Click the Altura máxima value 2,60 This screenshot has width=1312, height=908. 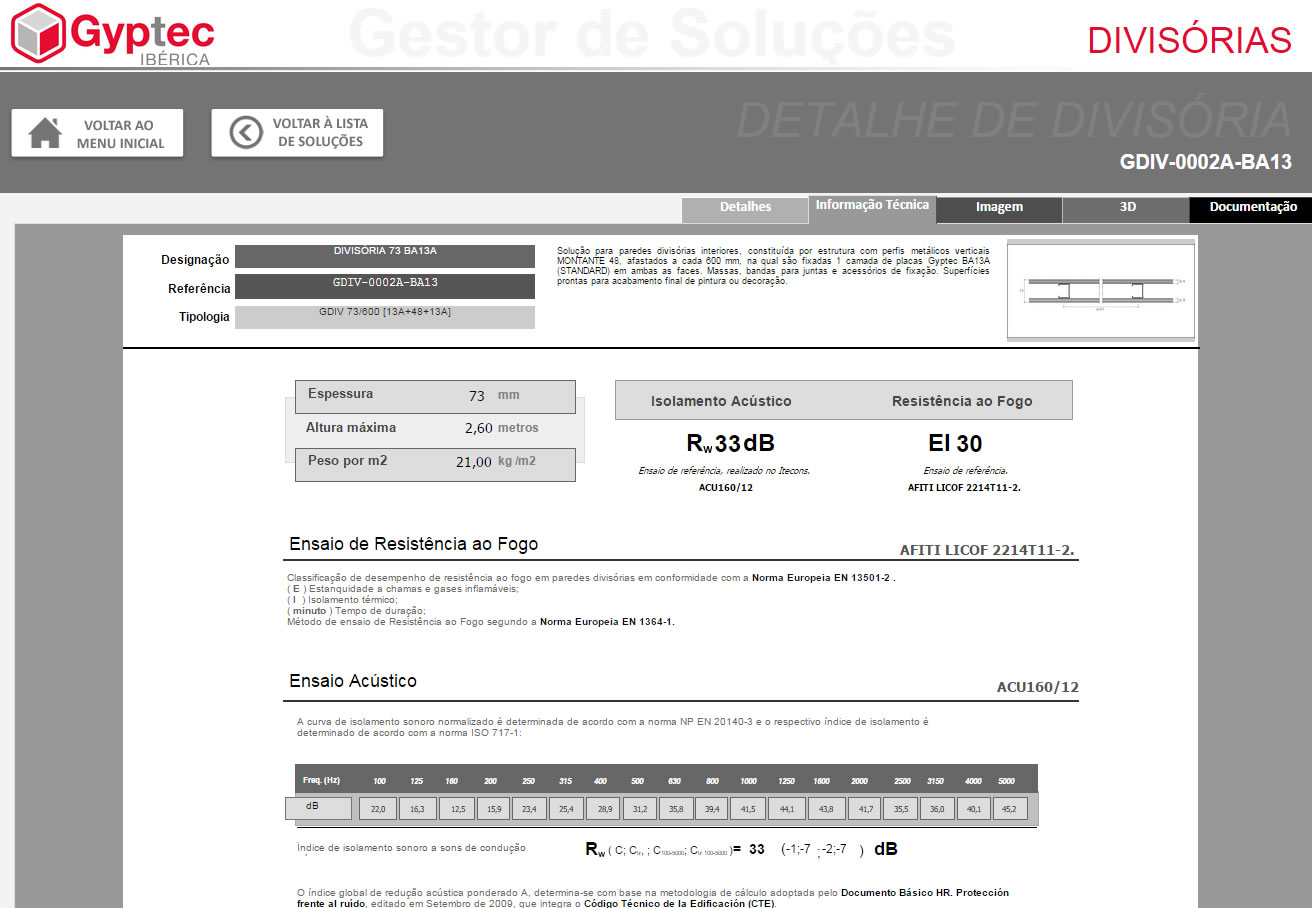coord(478,428)
